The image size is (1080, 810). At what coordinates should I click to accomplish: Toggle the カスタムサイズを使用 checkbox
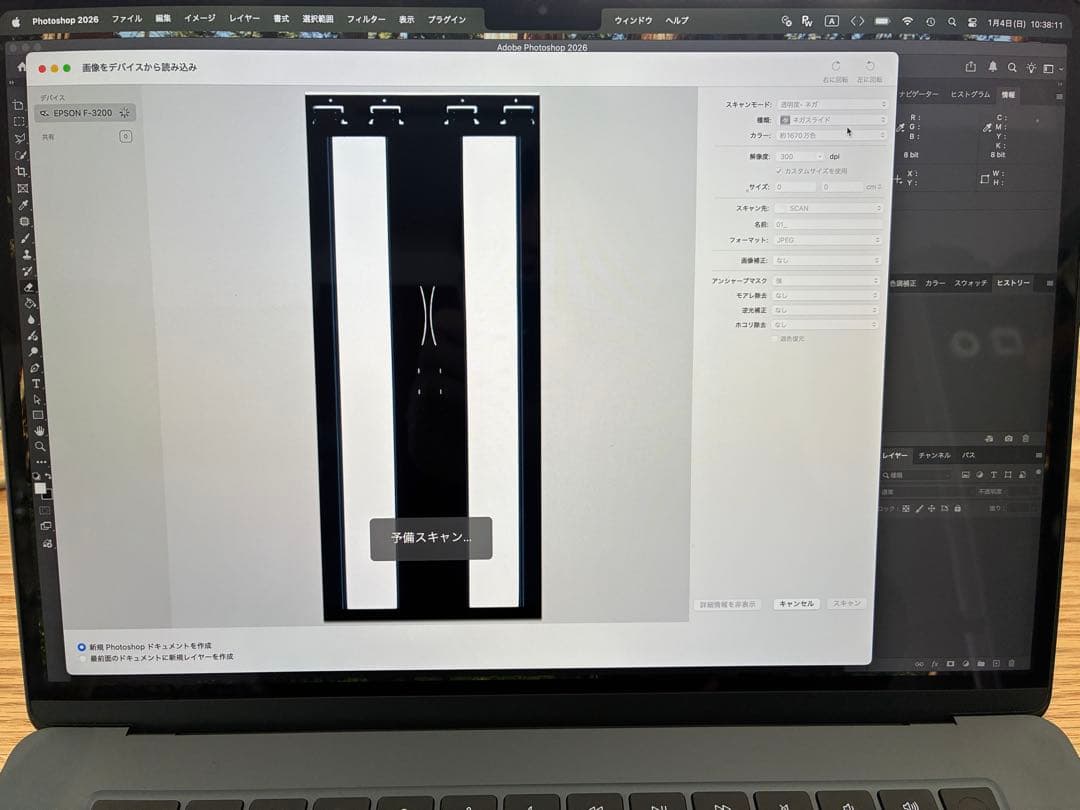click(x=780, y=171)
